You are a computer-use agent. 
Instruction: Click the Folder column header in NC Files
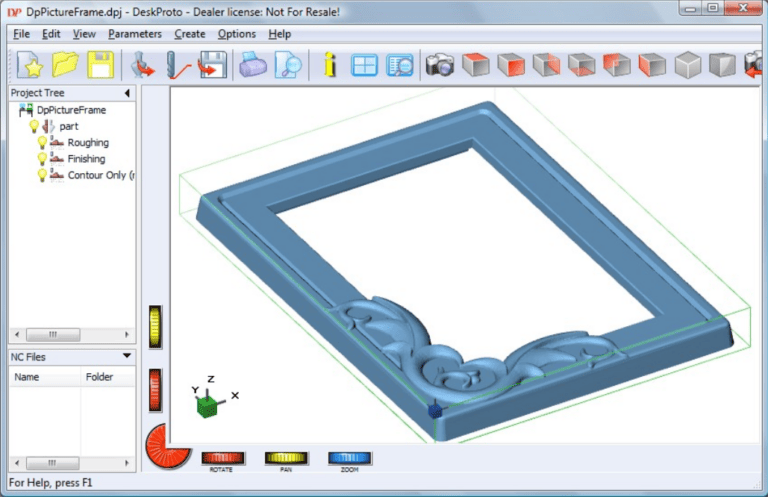(x=99, y=377)
